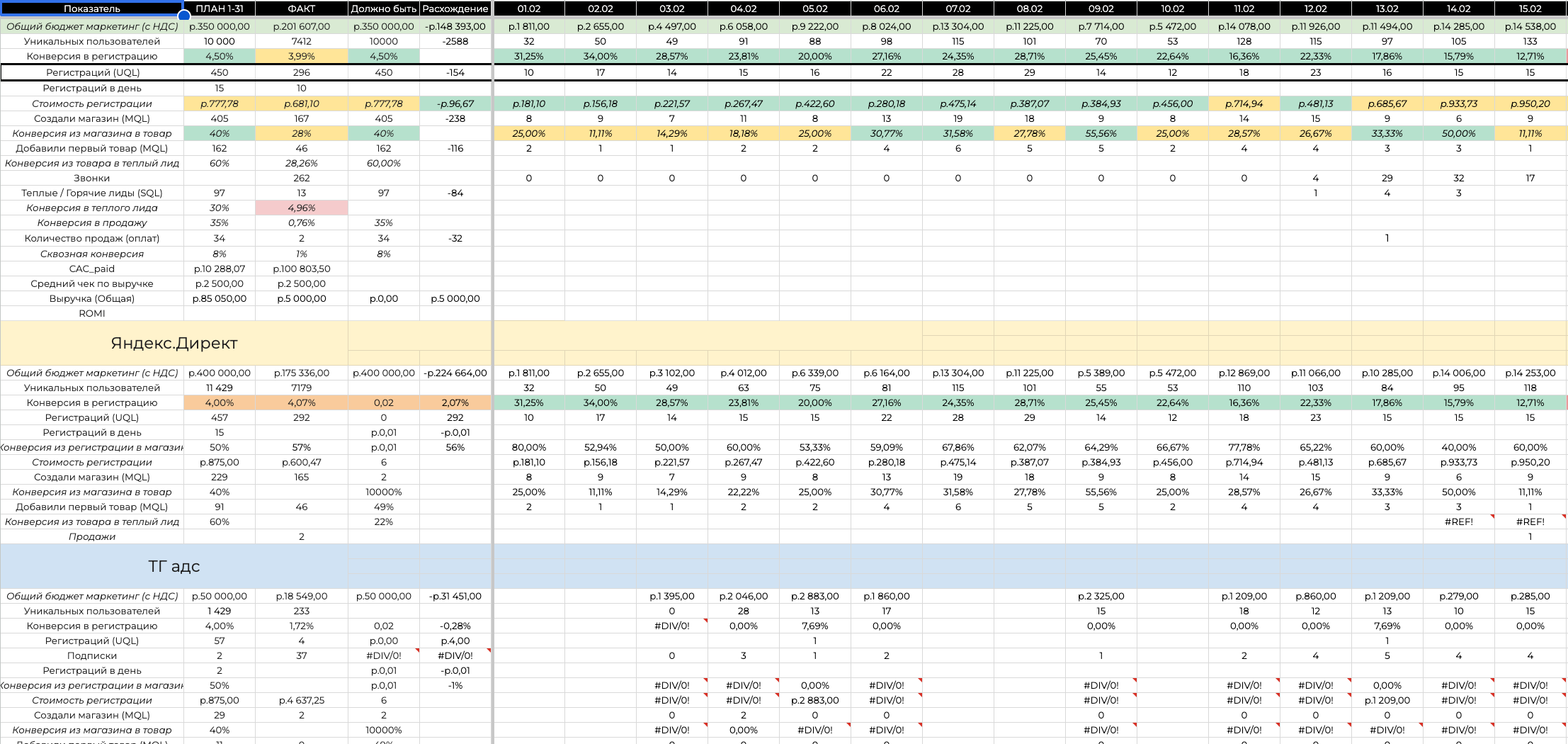Viewport: 1568px width, 744px height.
Task: Click the 'Показатель' header cell
Action: click(x=92, y=9)
